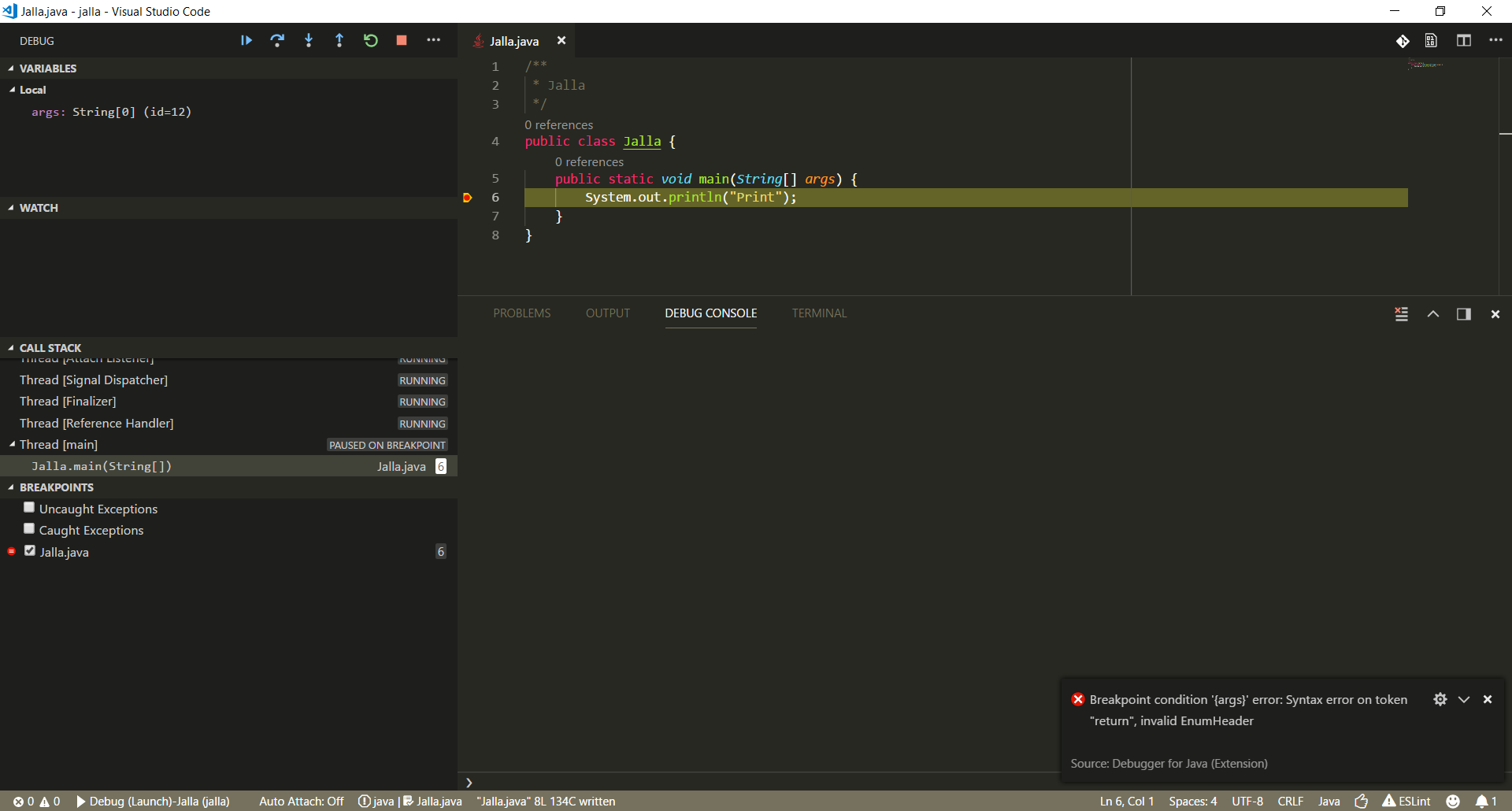Open the feedback smiley icon

tap(1453, 801)
